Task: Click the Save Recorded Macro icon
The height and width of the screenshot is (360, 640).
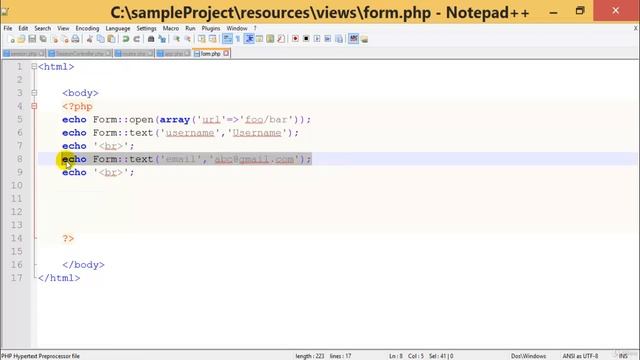Action: 339,39
